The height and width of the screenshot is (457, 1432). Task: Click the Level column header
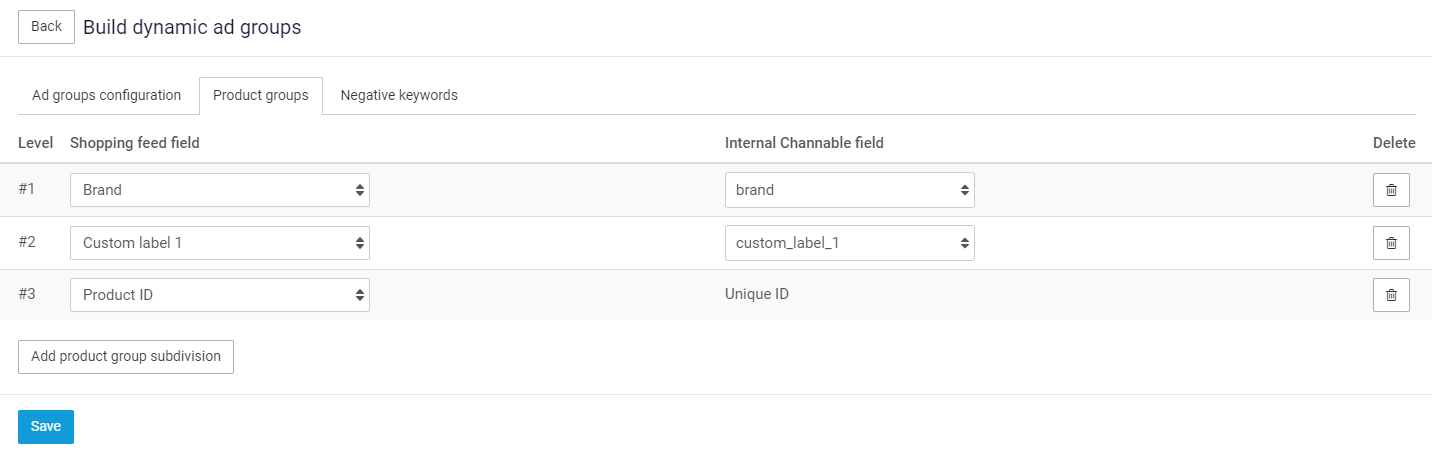tap(36, 143)
